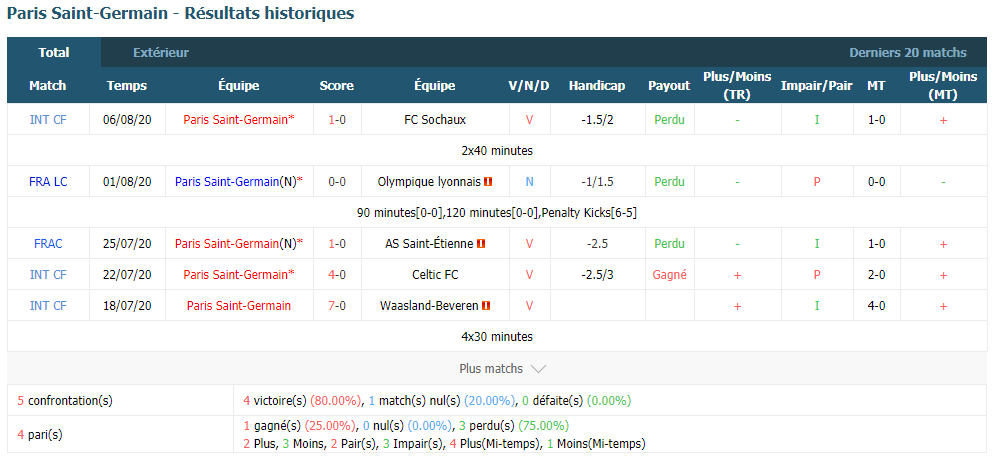
Task: Click the MT column header
Action: 876,86
